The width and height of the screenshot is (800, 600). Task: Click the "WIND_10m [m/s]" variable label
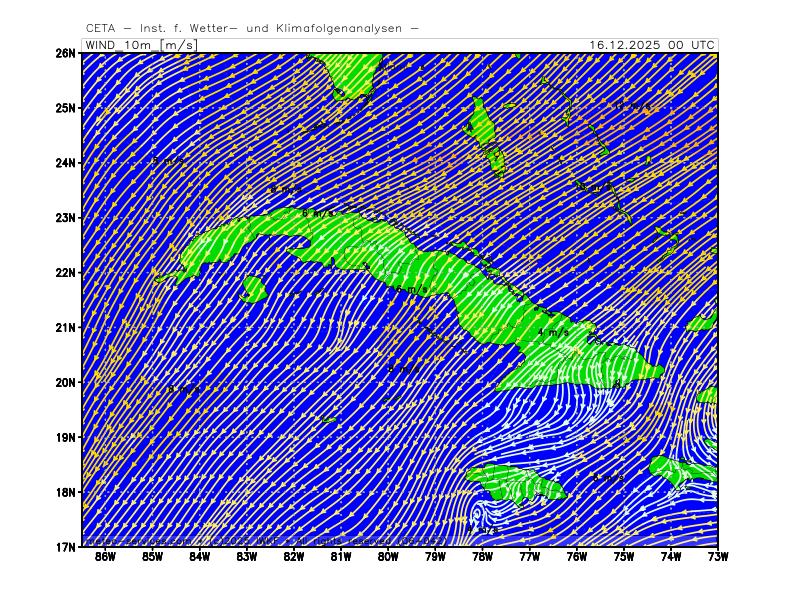[141, 45]
